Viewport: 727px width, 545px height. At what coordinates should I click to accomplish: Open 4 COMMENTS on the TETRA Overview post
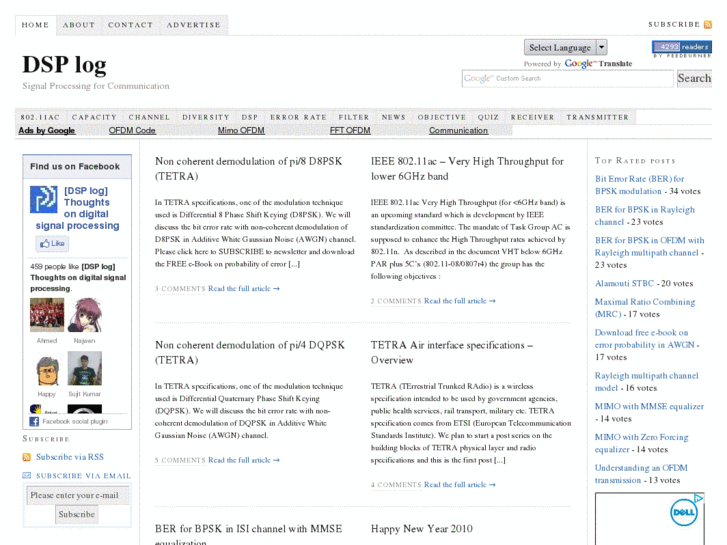point(396,485)
